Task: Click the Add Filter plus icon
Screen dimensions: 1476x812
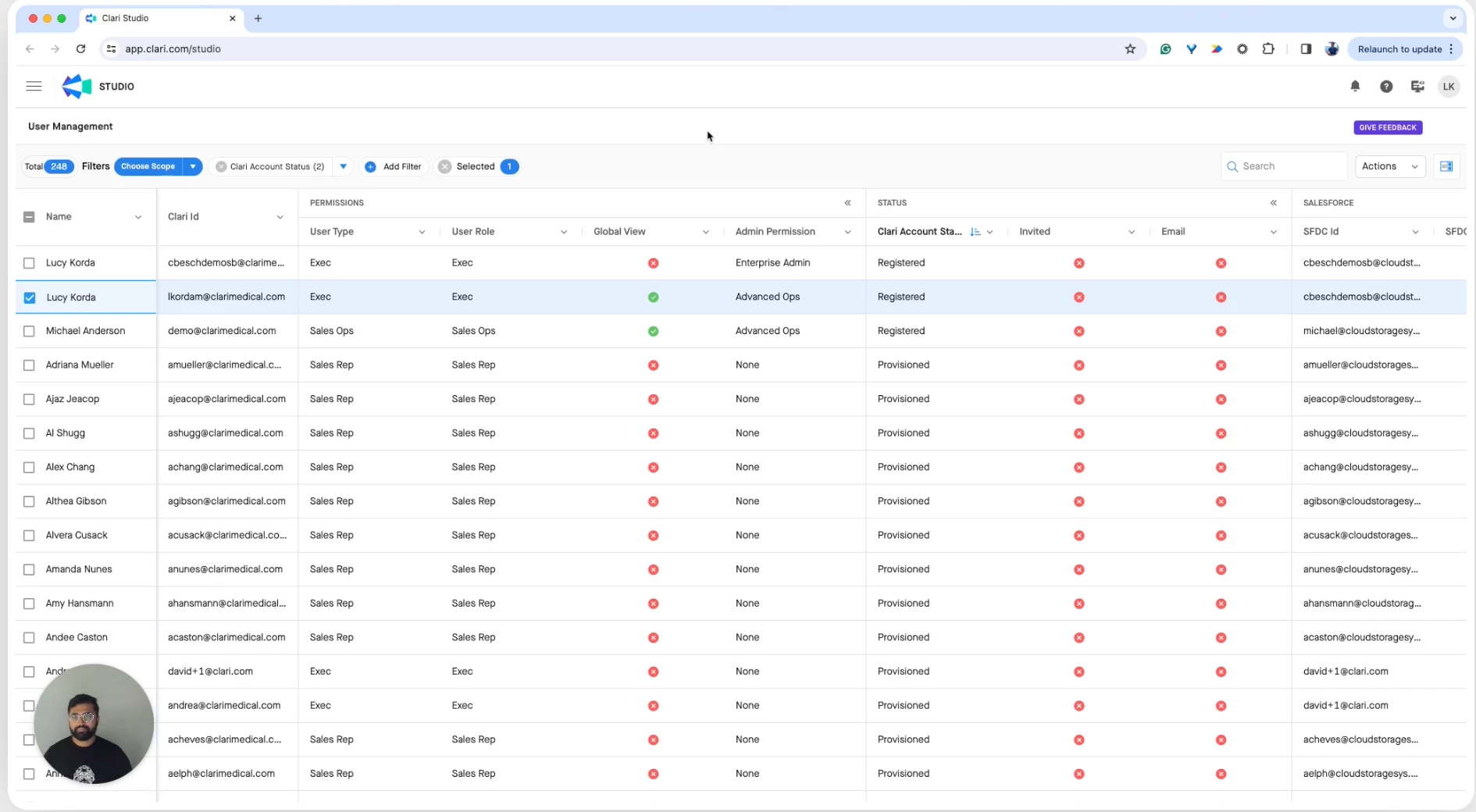Action: (x=370, y=166)
